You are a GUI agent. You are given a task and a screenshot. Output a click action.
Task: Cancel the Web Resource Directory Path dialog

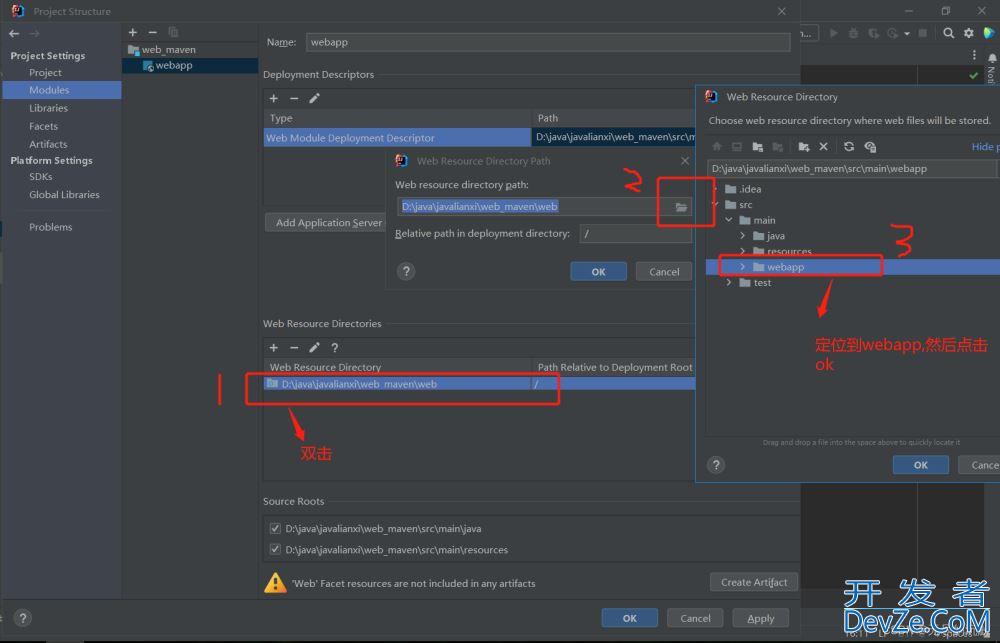click(664, 272)
